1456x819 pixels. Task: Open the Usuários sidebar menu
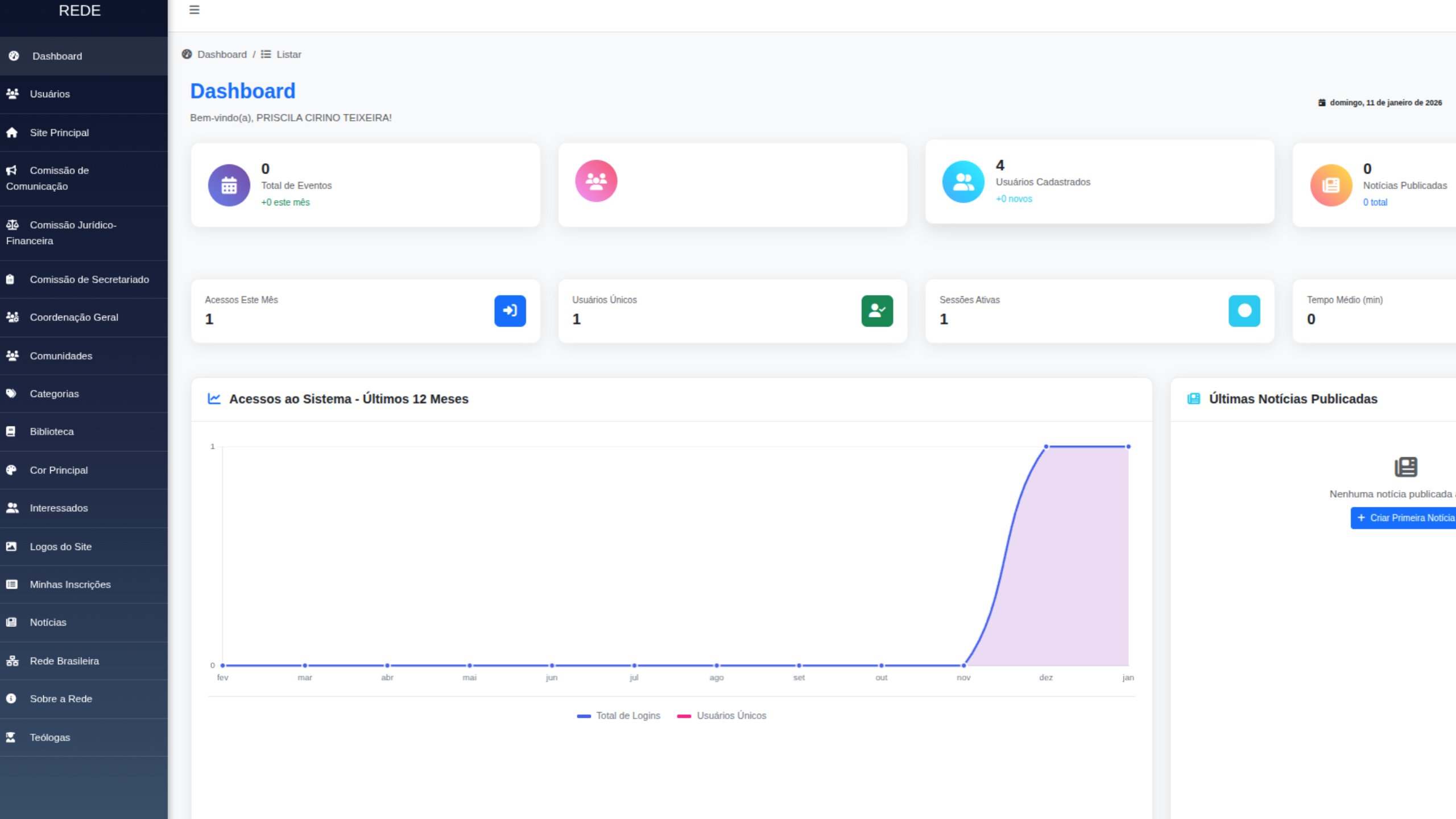[x=84, y=94]
